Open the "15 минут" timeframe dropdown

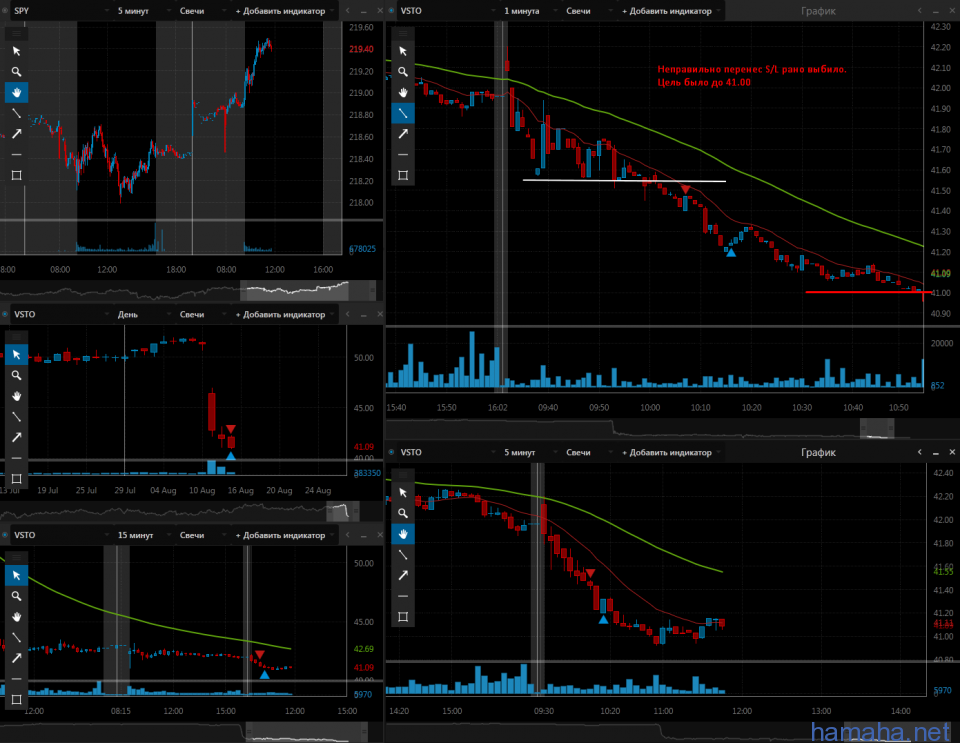(140, 535)
